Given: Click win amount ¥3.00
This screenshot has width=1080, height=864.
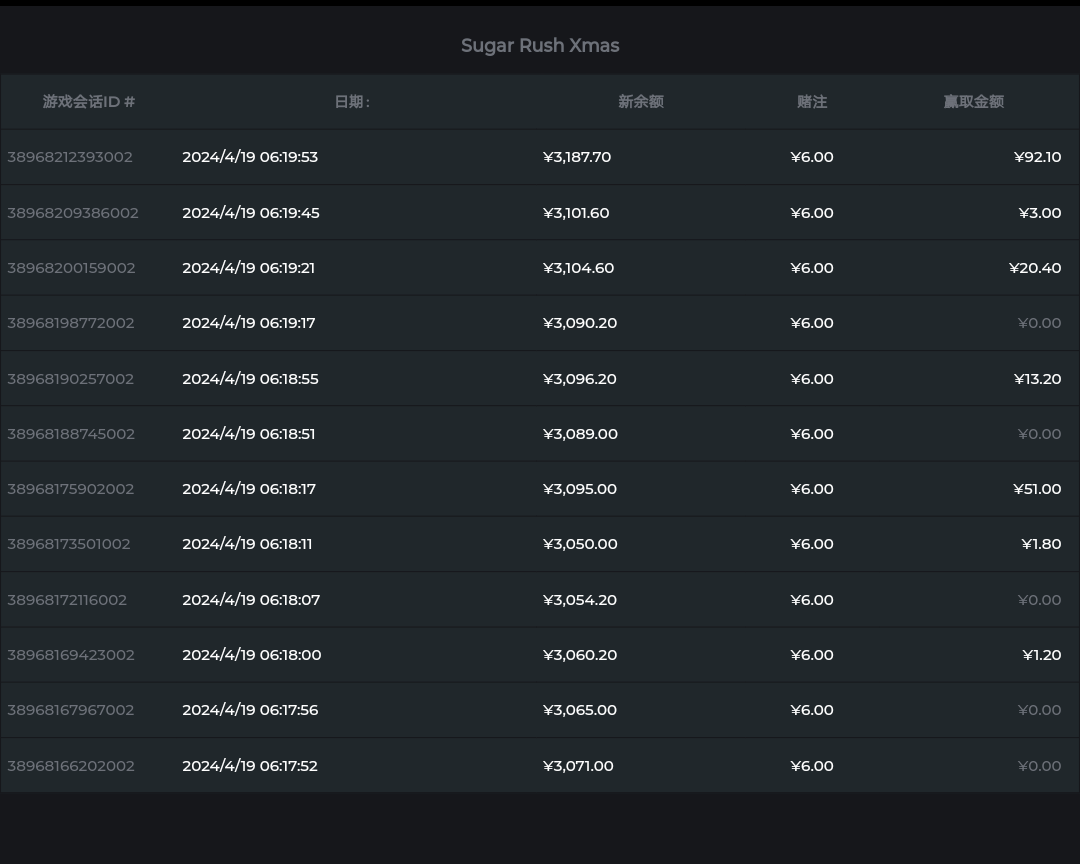Looking at the screenshot, I should click(x=1040, y=213).
